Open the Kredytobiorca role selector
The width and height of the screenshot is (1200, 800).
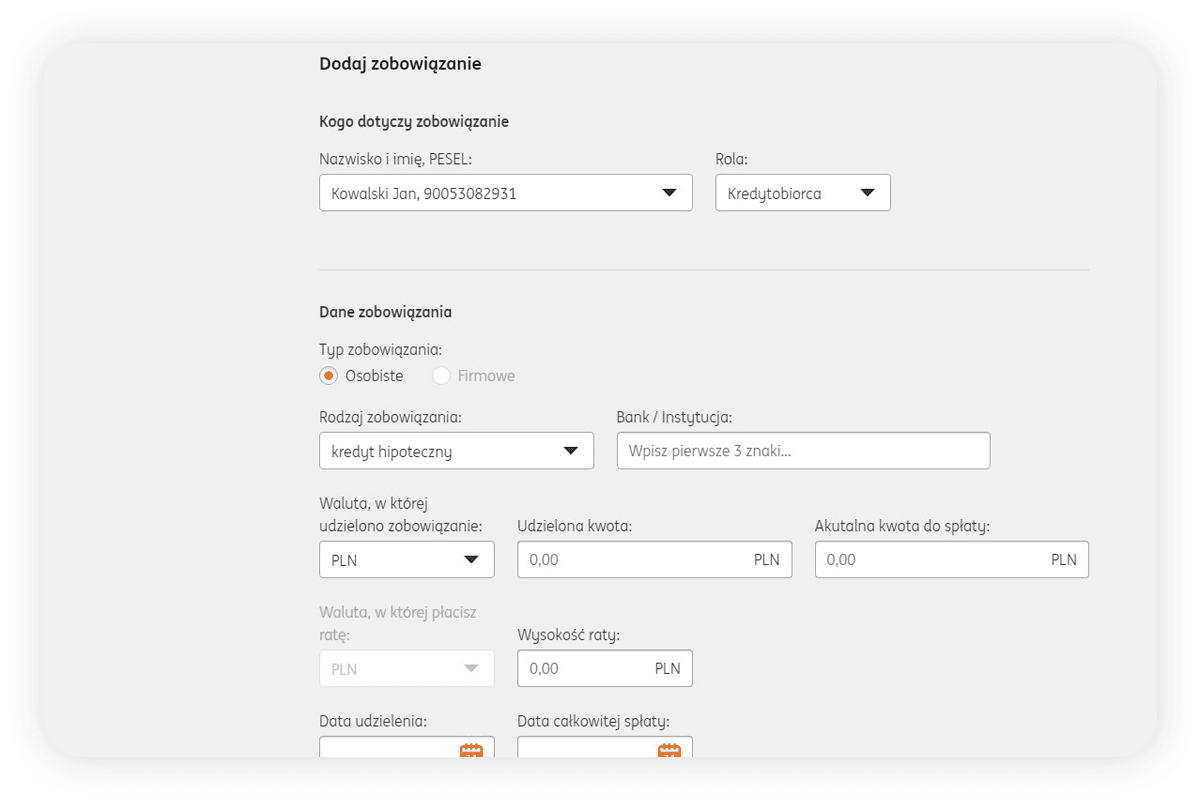[x=790, y=193]
